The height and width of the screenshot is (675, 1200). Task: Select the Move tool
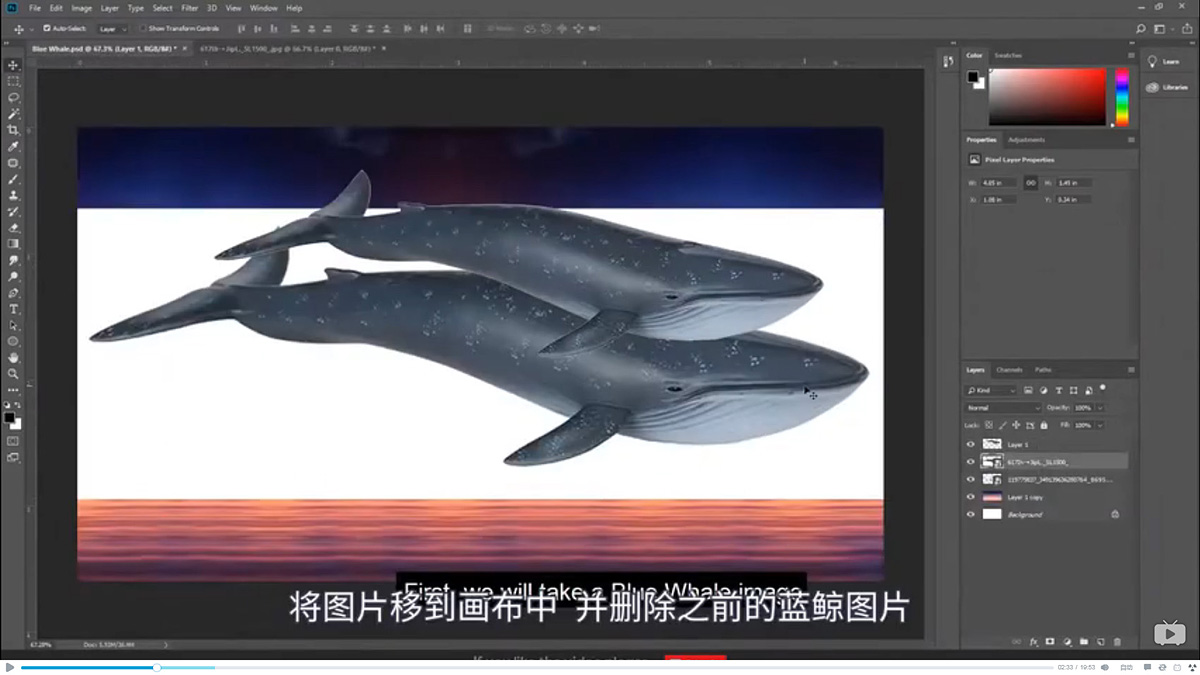(x=13, y=64)
